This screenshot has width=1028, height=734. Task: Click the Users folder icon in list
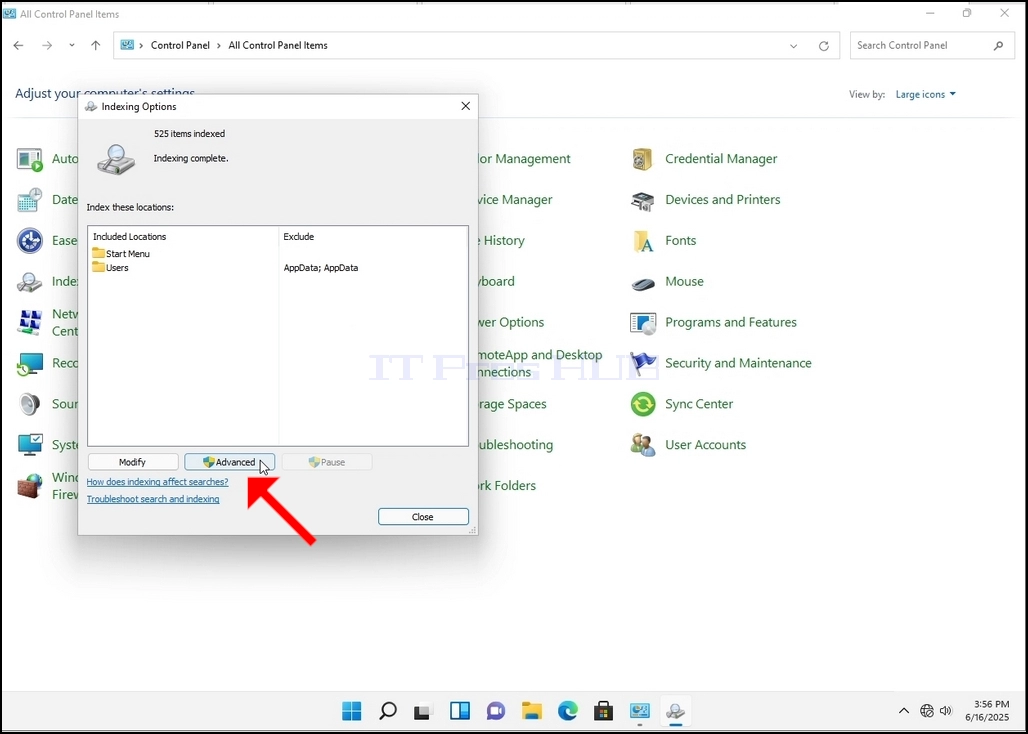click(98, 267)
